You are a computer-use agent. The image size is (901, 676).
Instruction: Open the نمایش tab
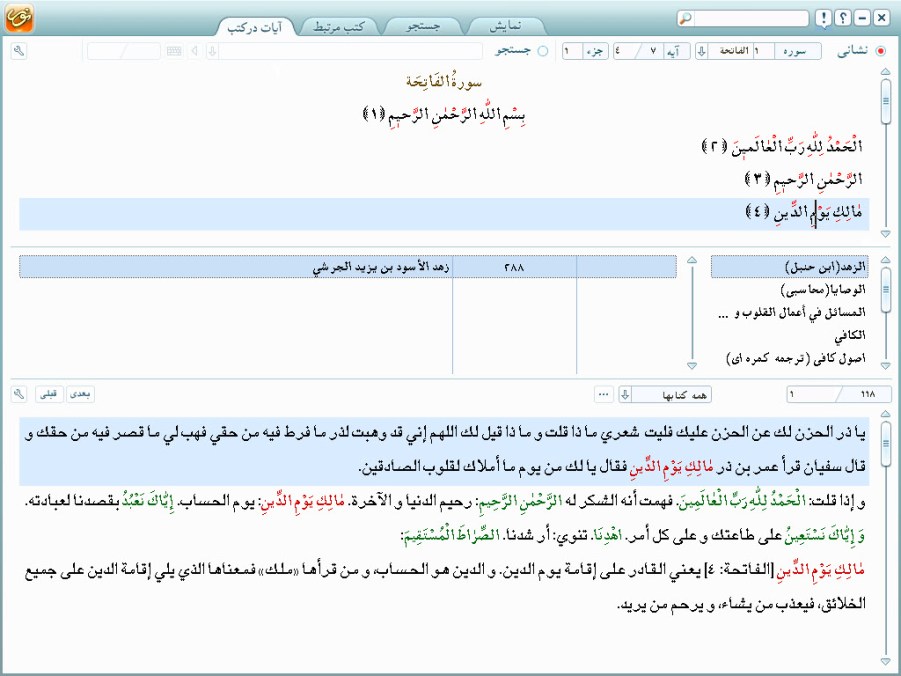pyautogui.click(x=506, y=27)
